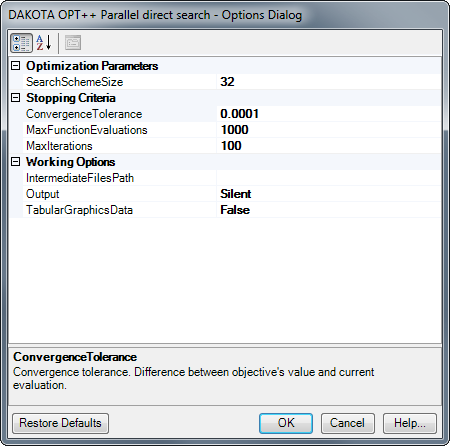This screenshot has height=446, width=450.
Task: Confirm settings with the OK button
Action: [286, 423]
